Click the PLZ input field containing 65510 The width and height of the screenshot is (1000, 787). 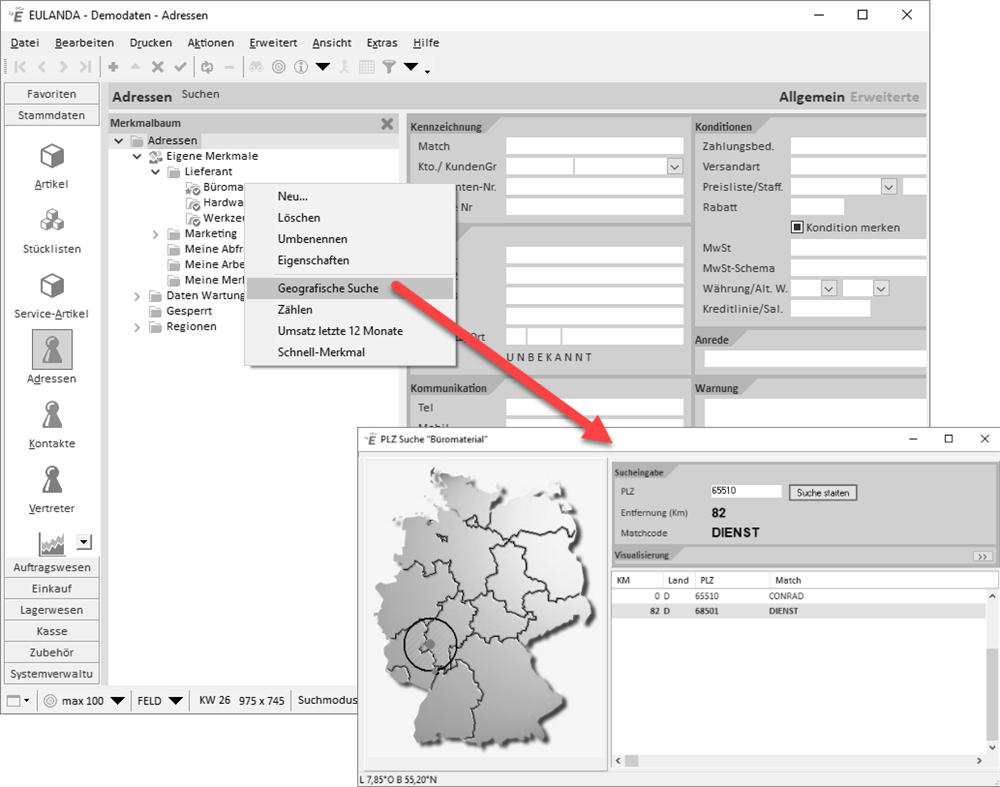[746, 491]
